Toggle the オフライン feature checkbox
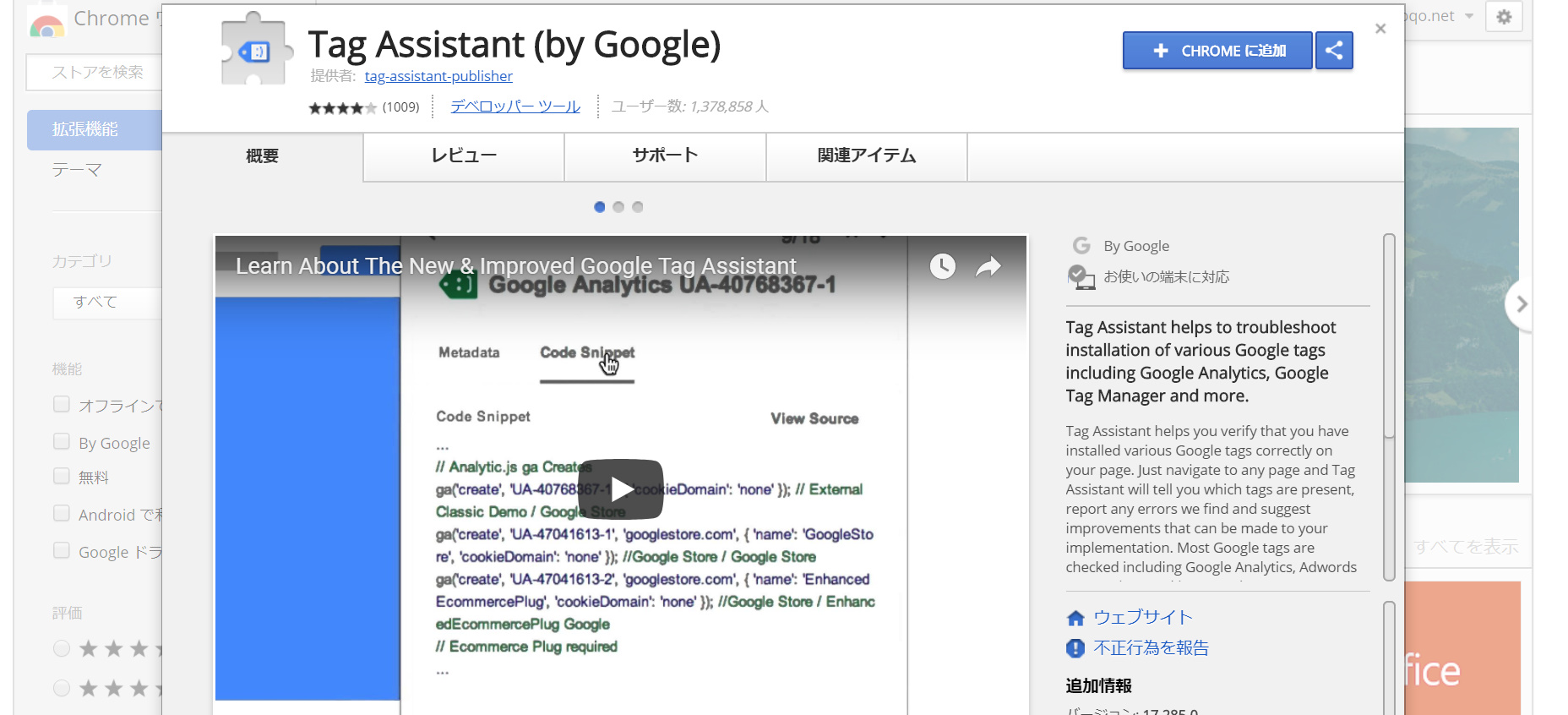This screenshot has width=1568, height=715. (61, 404)
